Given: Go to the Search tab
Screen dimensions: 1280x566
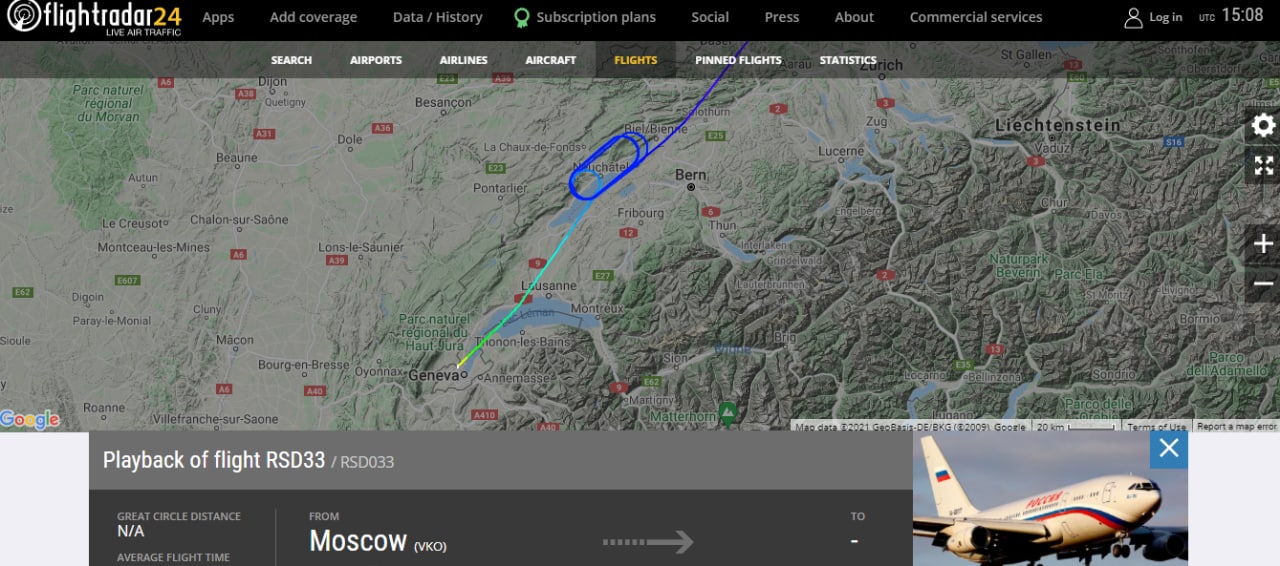Looking at the screenshot, I should click(x=291, y=60).
